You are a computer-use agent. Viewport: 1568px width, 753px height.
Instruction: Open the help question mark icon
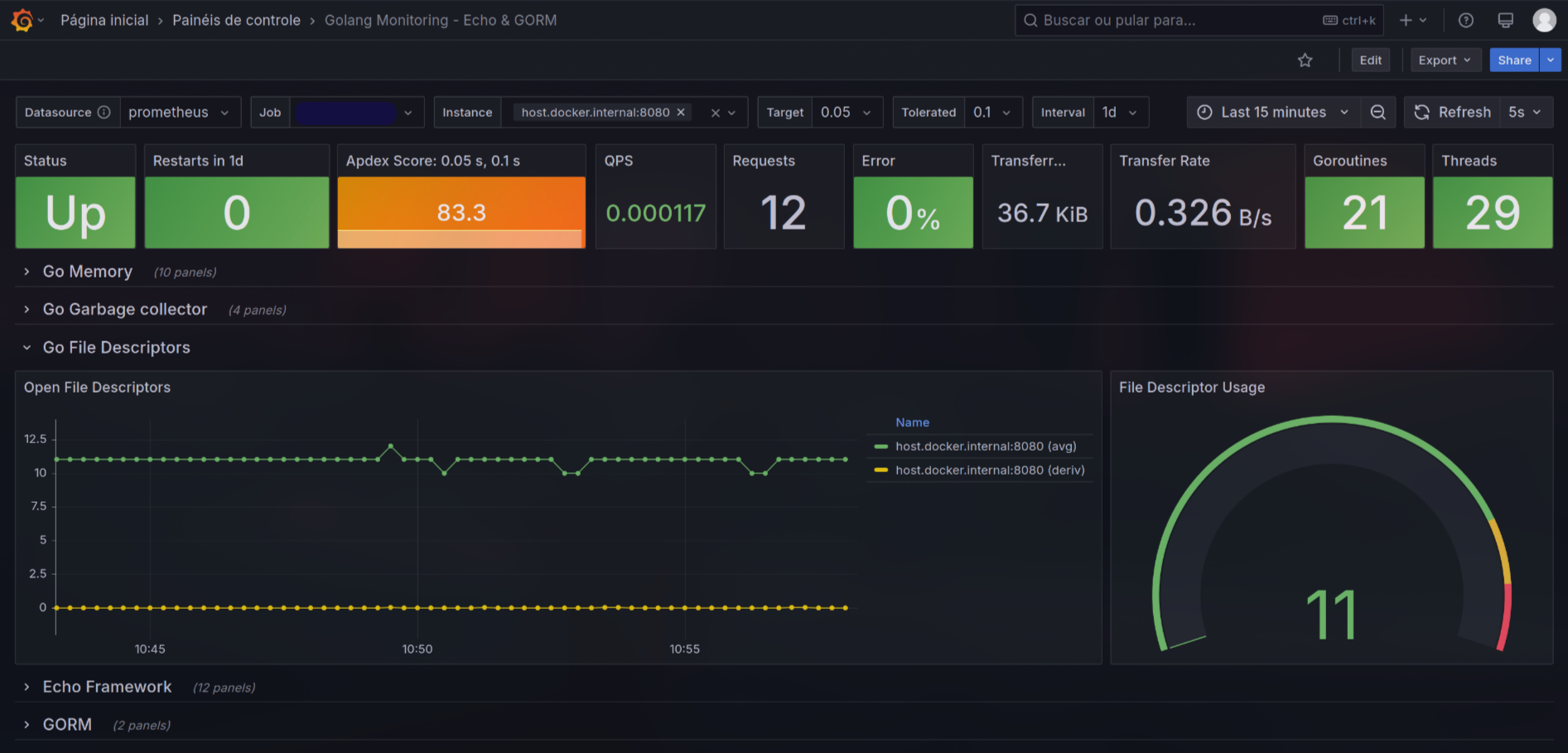point(1466,20)
